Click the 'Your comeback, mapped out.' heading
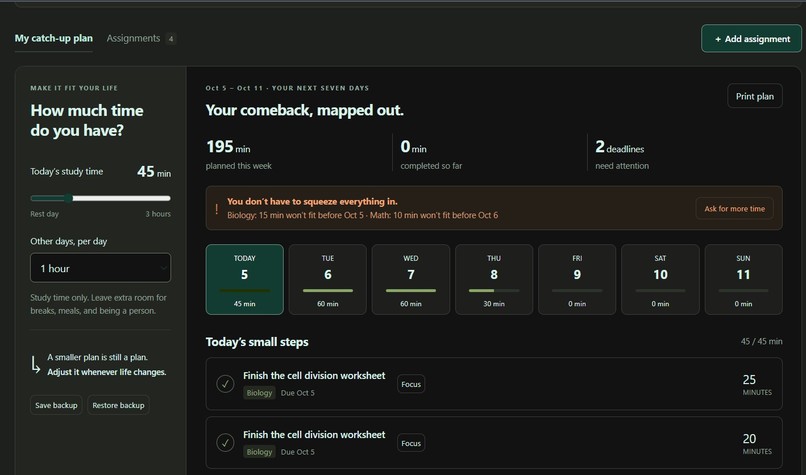 304,110
